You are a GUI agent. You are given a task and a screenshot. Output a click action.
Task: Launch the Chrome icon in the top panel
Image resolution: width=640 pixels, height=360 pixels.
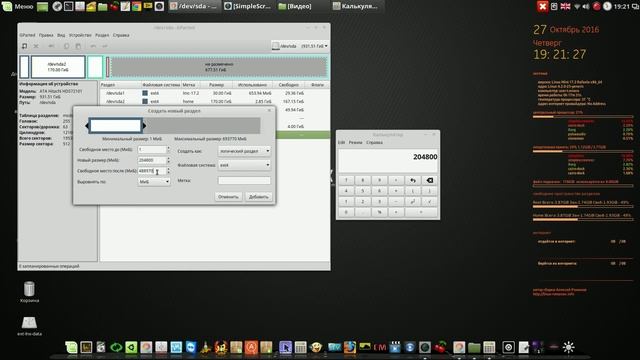point(136,6)
